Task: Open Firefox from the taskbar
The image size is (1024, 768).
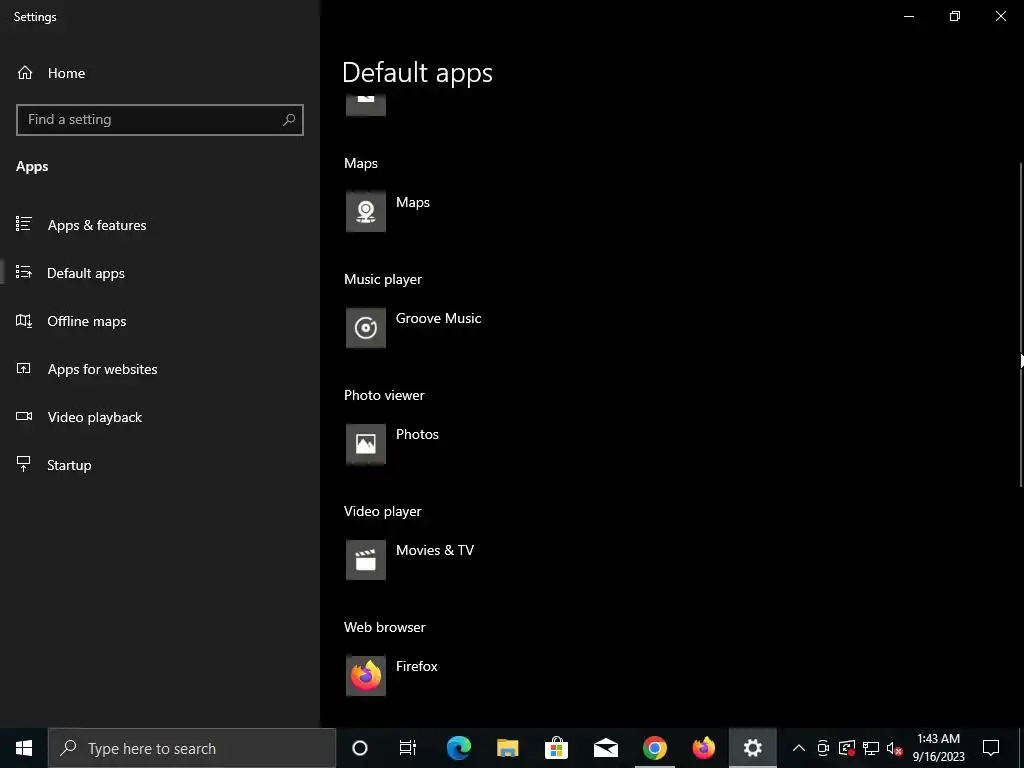Action: [703, 748]
